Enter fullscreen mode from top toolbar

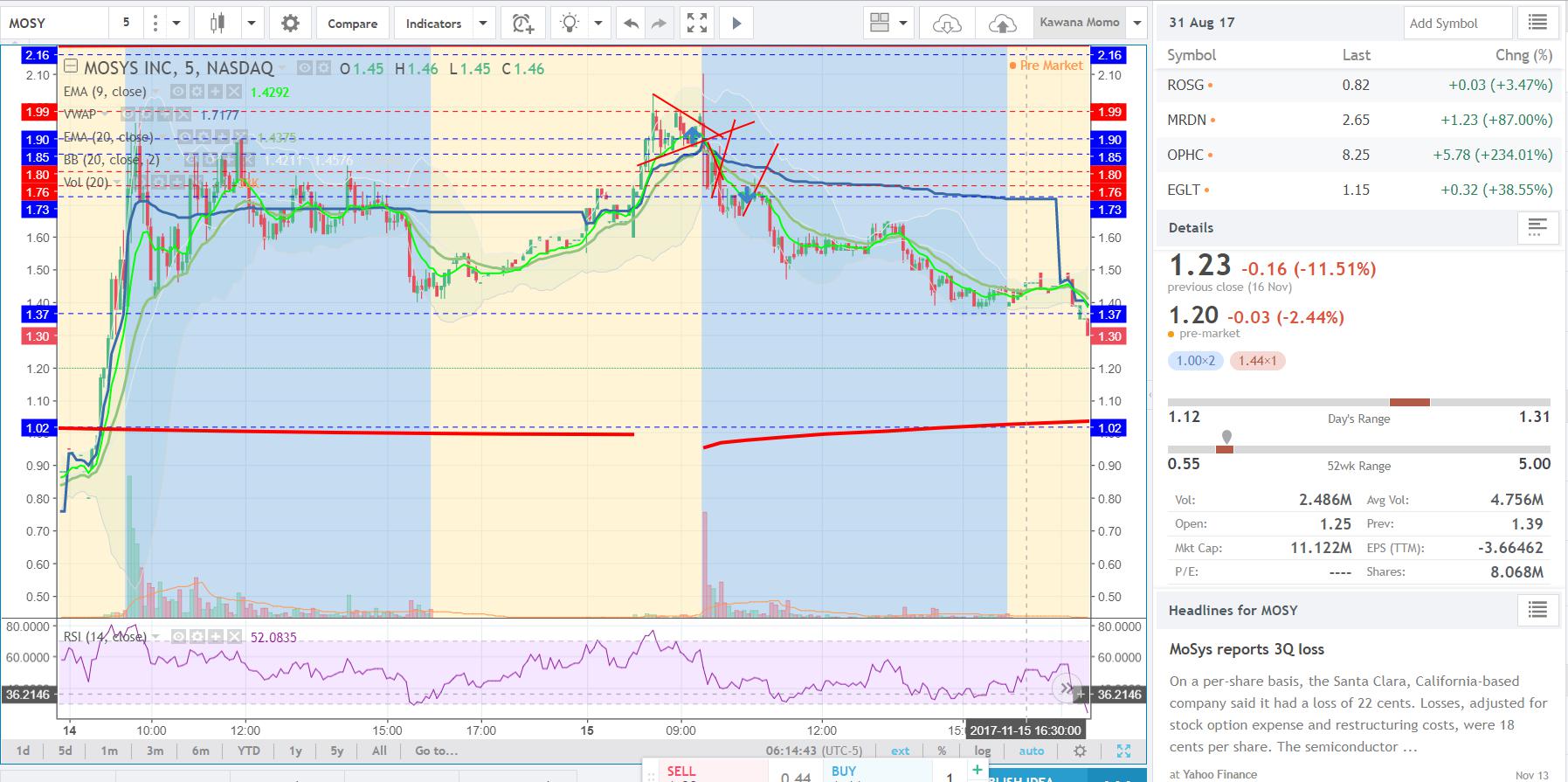point(697,24)
